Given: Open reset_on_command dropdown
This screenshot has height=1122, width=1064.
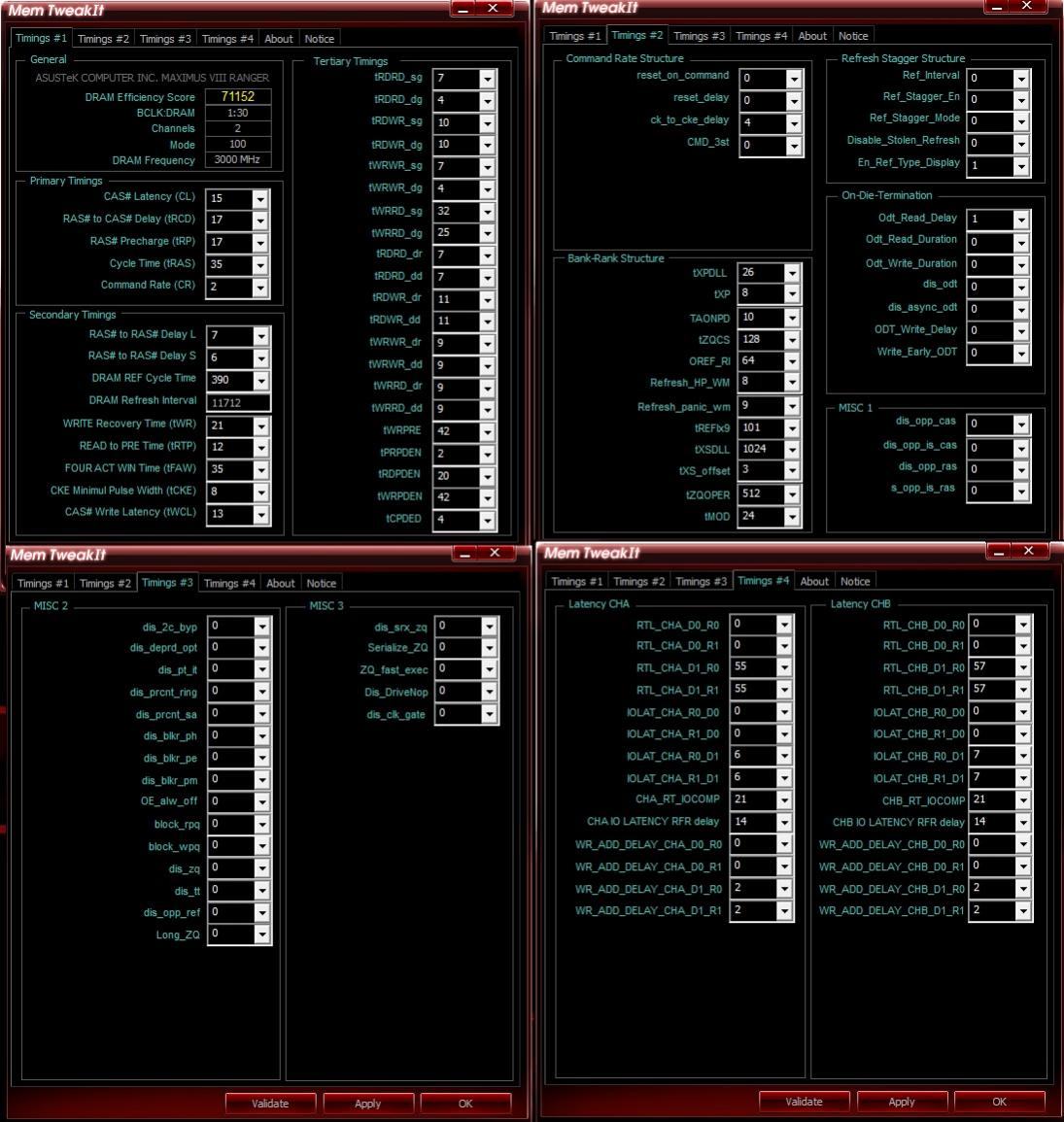Looking at the screenshot, I should tap(794, 79).
